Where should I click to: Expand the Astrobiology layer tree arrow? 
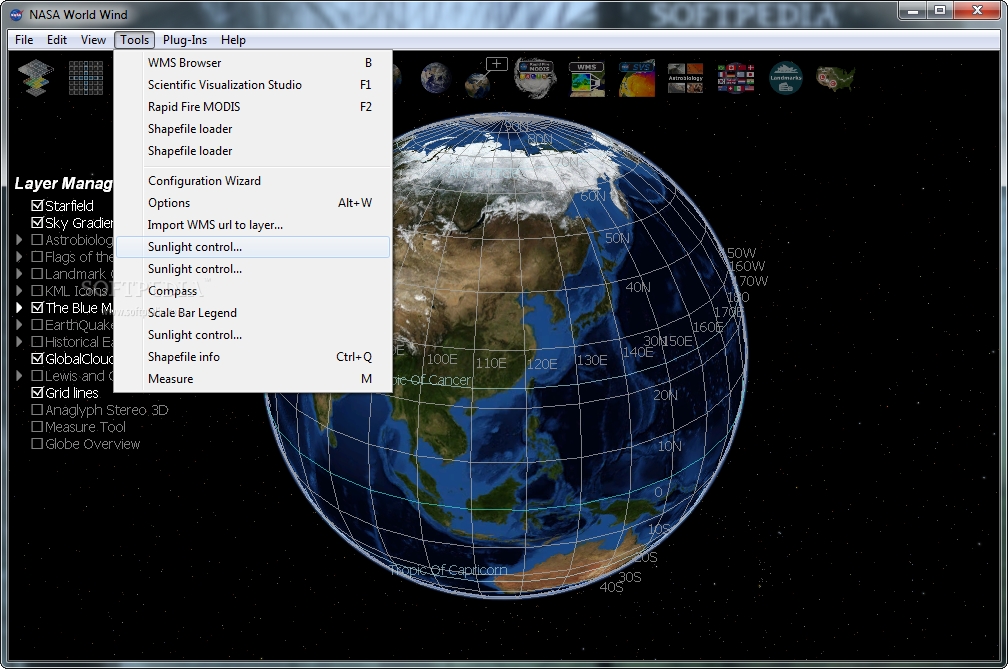point(19,240)
